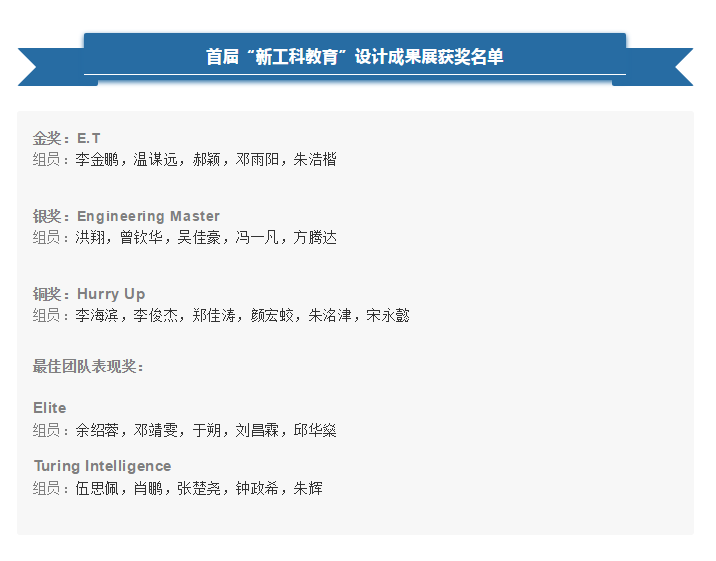Viewport: 716px width, 561px height.
Task: Select the heading 银奖：Engineering Master
Action: pyautogui.click(x=126, y=216)
